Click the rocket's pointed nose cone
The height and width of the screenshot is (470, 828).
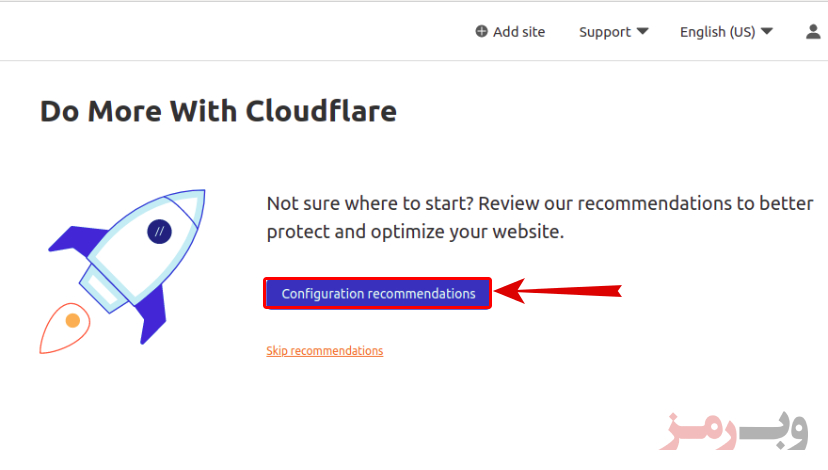coord(187,205)
